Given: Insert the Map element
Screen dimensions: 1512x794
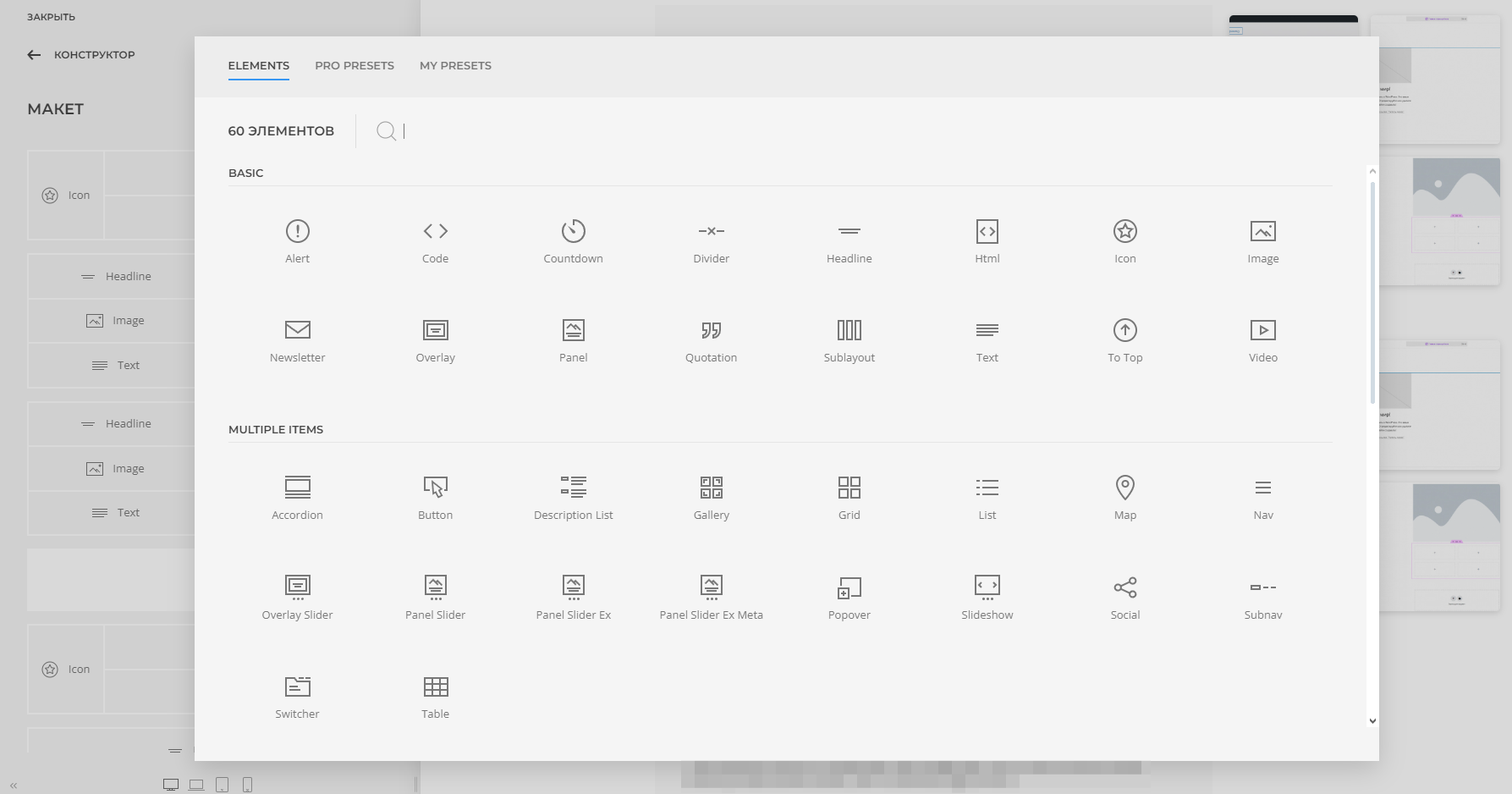Looking at the screenshot, I should click(x=1124, y=497).
